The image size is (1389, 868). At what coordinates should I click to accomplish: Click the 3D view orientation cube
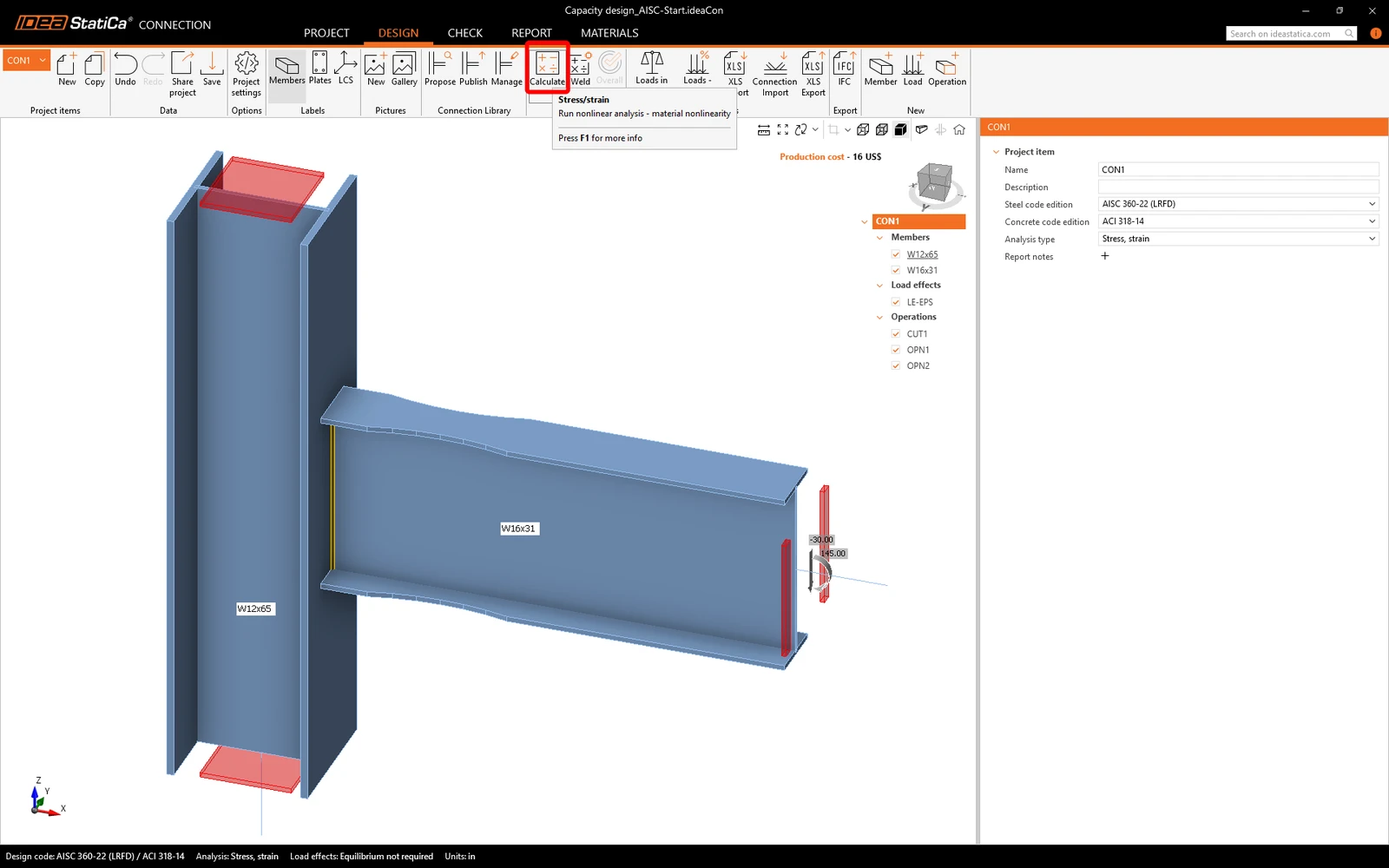tap(935, 185)
